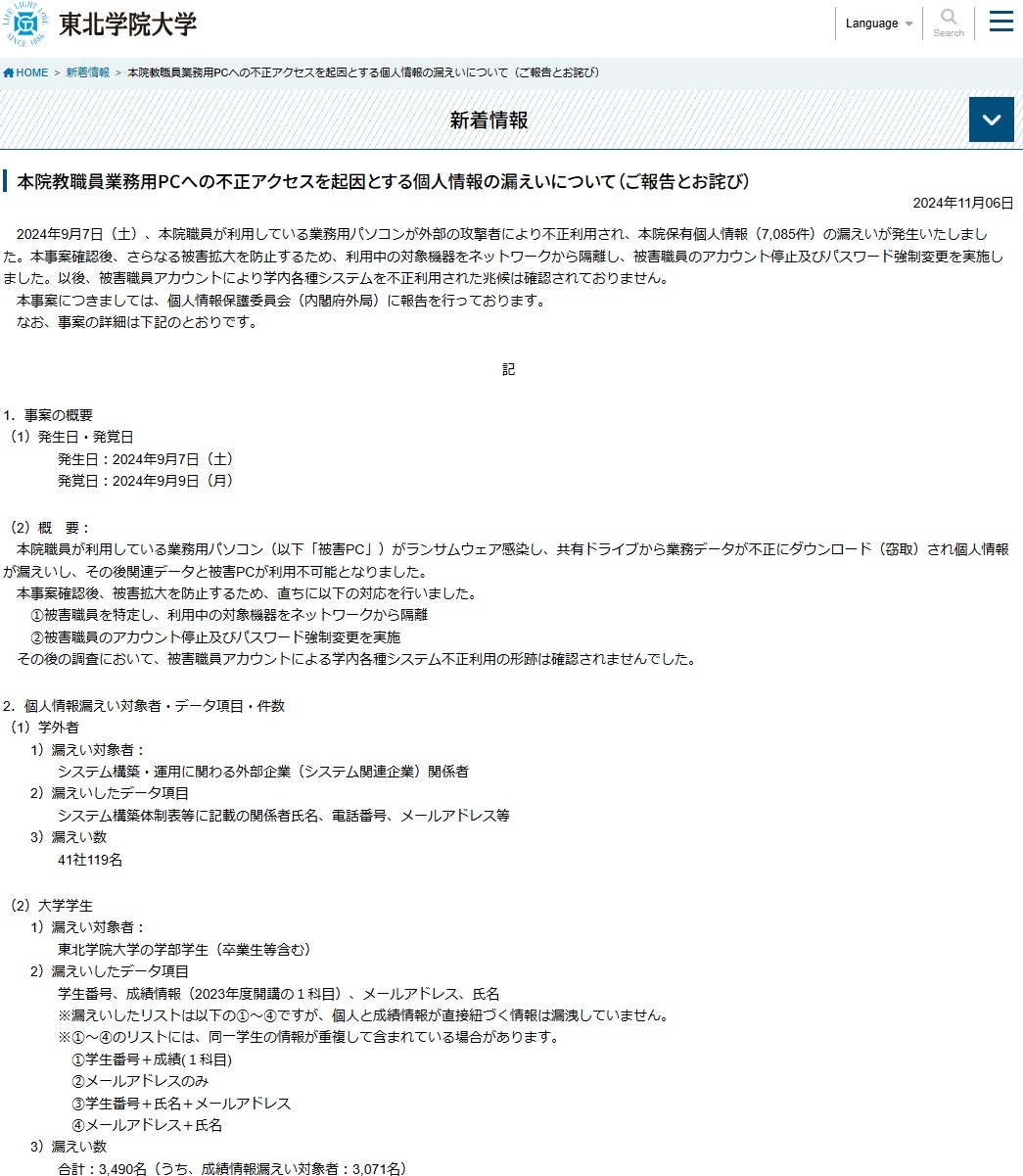This screenshot has height=1176, width=1023.
Task: Expand the 新着情報 section chevron button
Action: point(991,120)
